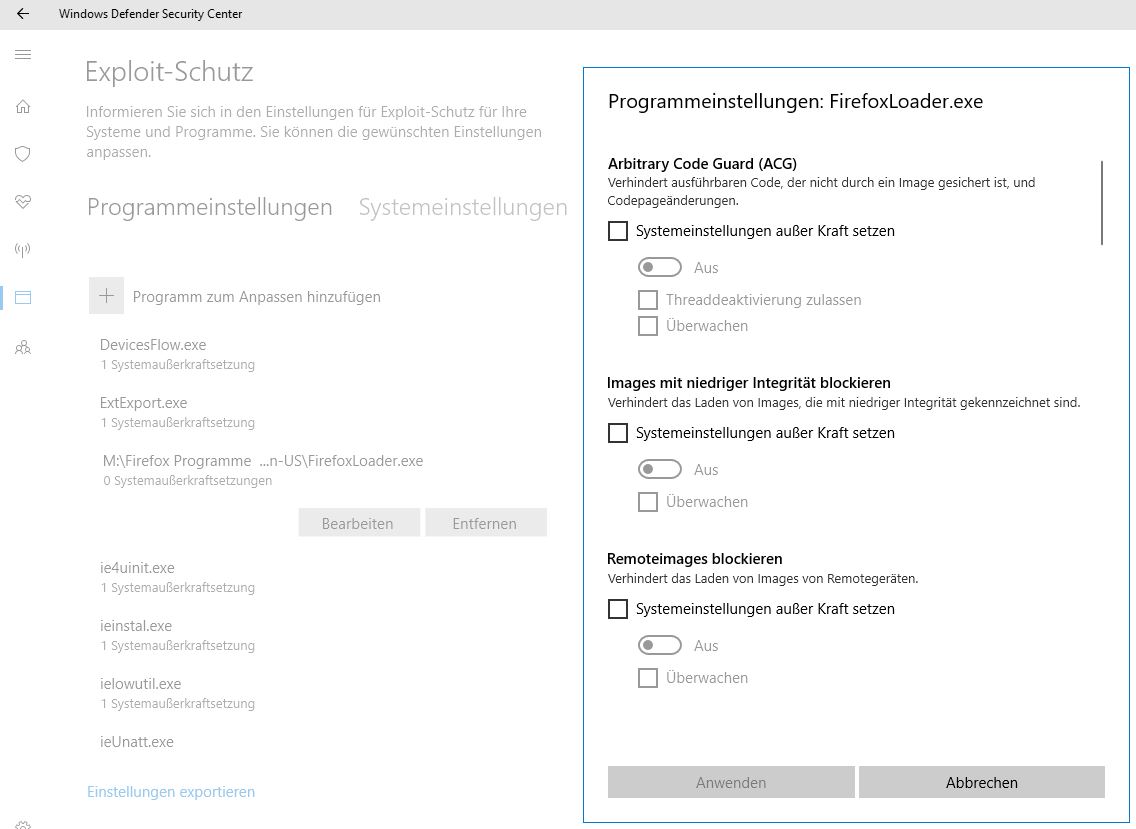Open Family options people icon
This screenshot has width=1136, height=829.
[23, 347]
